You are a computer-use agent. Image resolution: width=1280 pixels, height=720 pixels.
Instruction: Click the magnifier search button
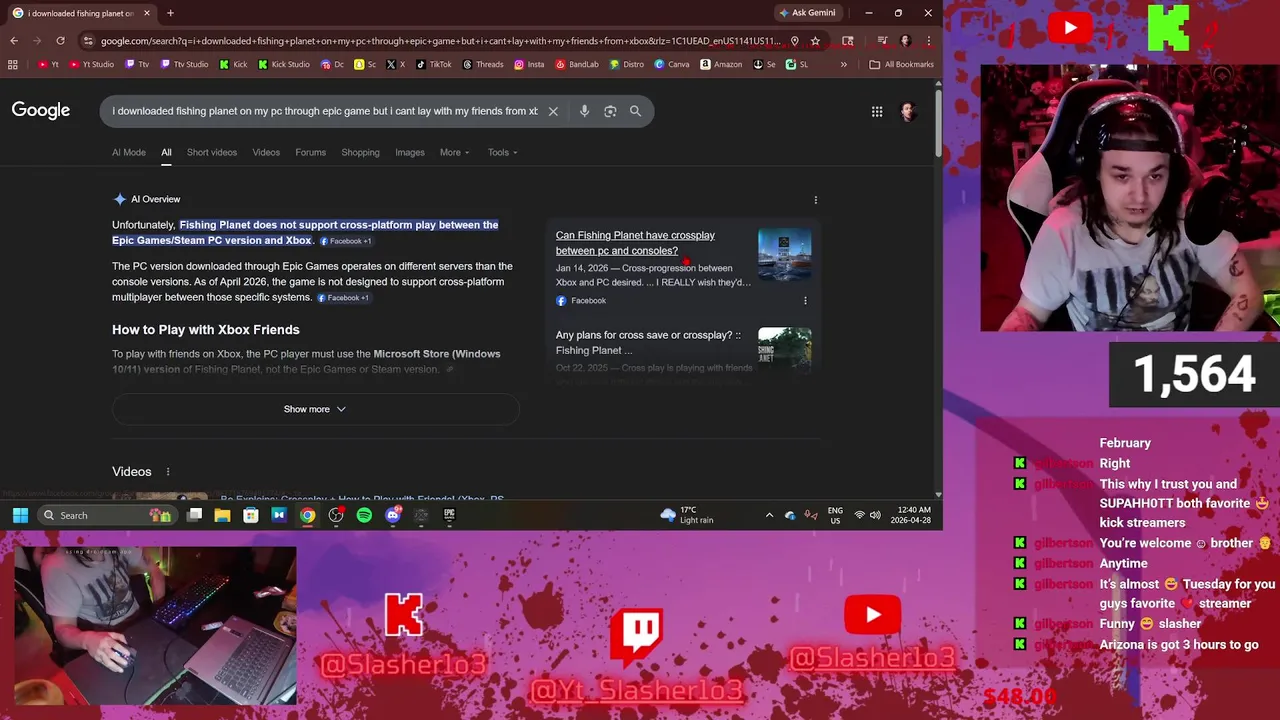click(x=635, y=111)
